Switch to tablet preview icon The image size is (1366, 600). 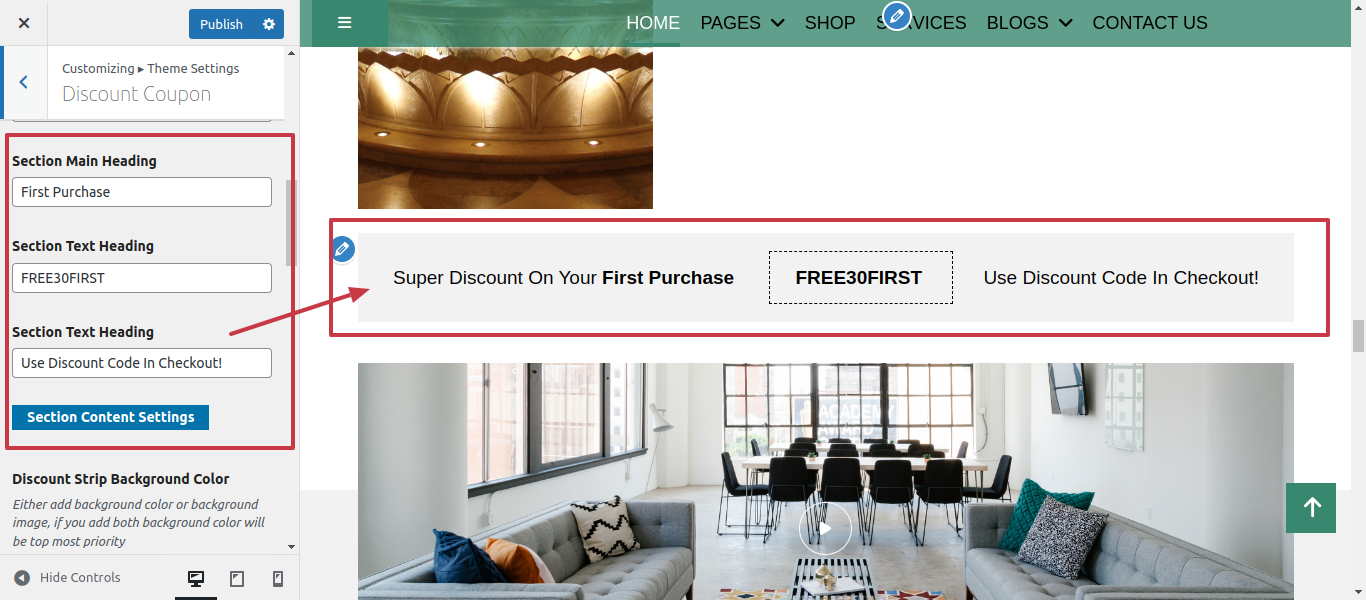[237, 578]
